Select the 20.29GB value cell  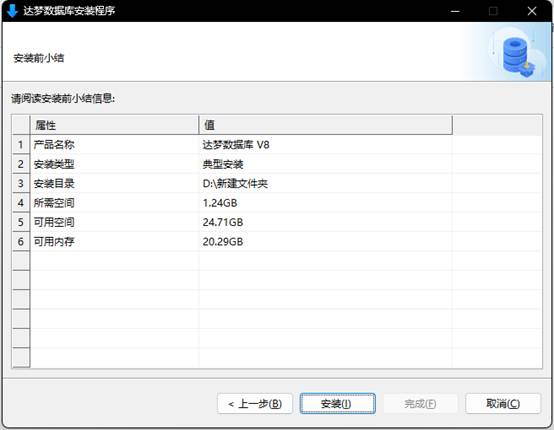click(x=325, y=242)
